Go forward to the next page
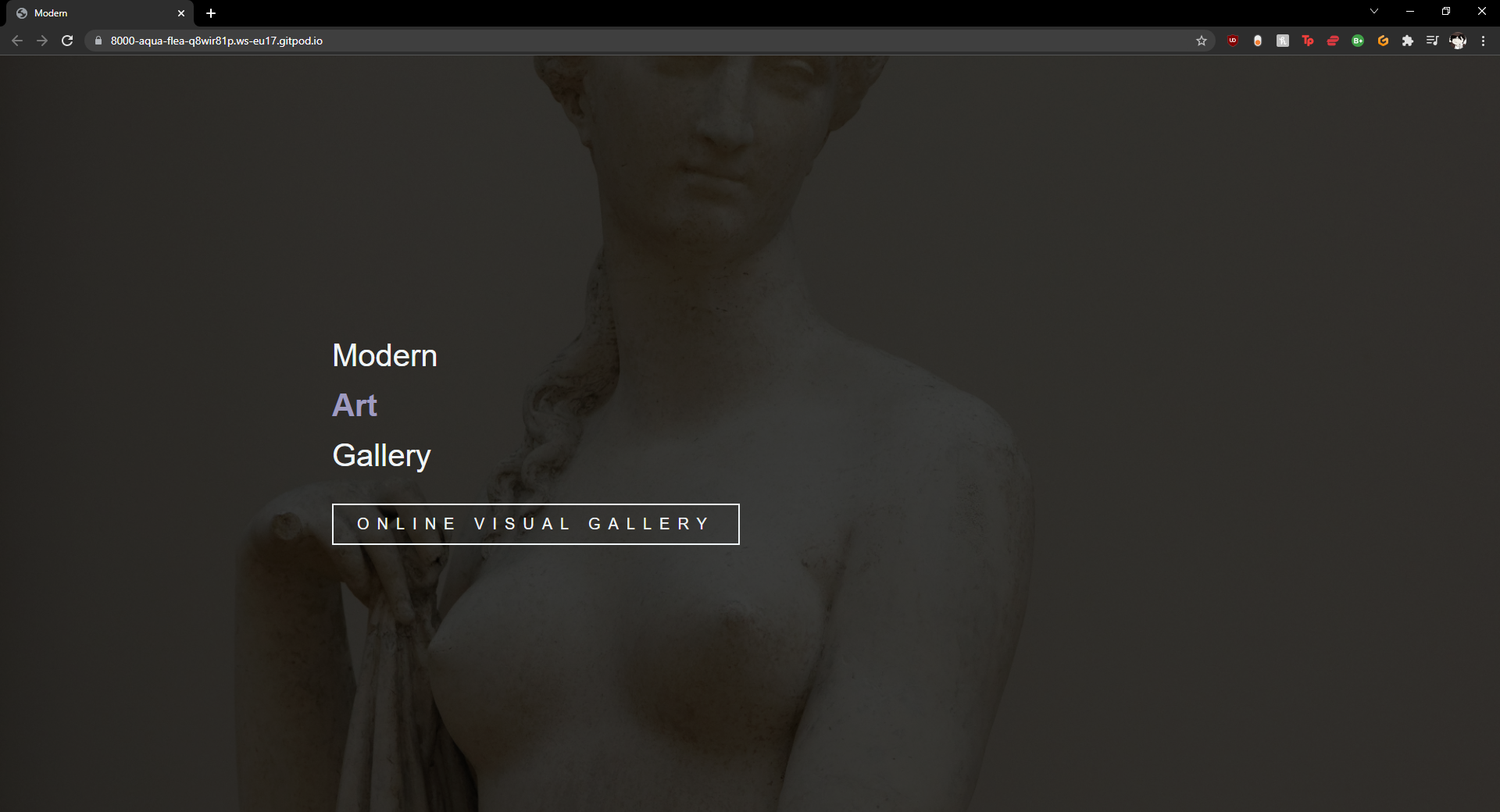Viewport: 1500px width, 812px height. [x=42, y=41]
